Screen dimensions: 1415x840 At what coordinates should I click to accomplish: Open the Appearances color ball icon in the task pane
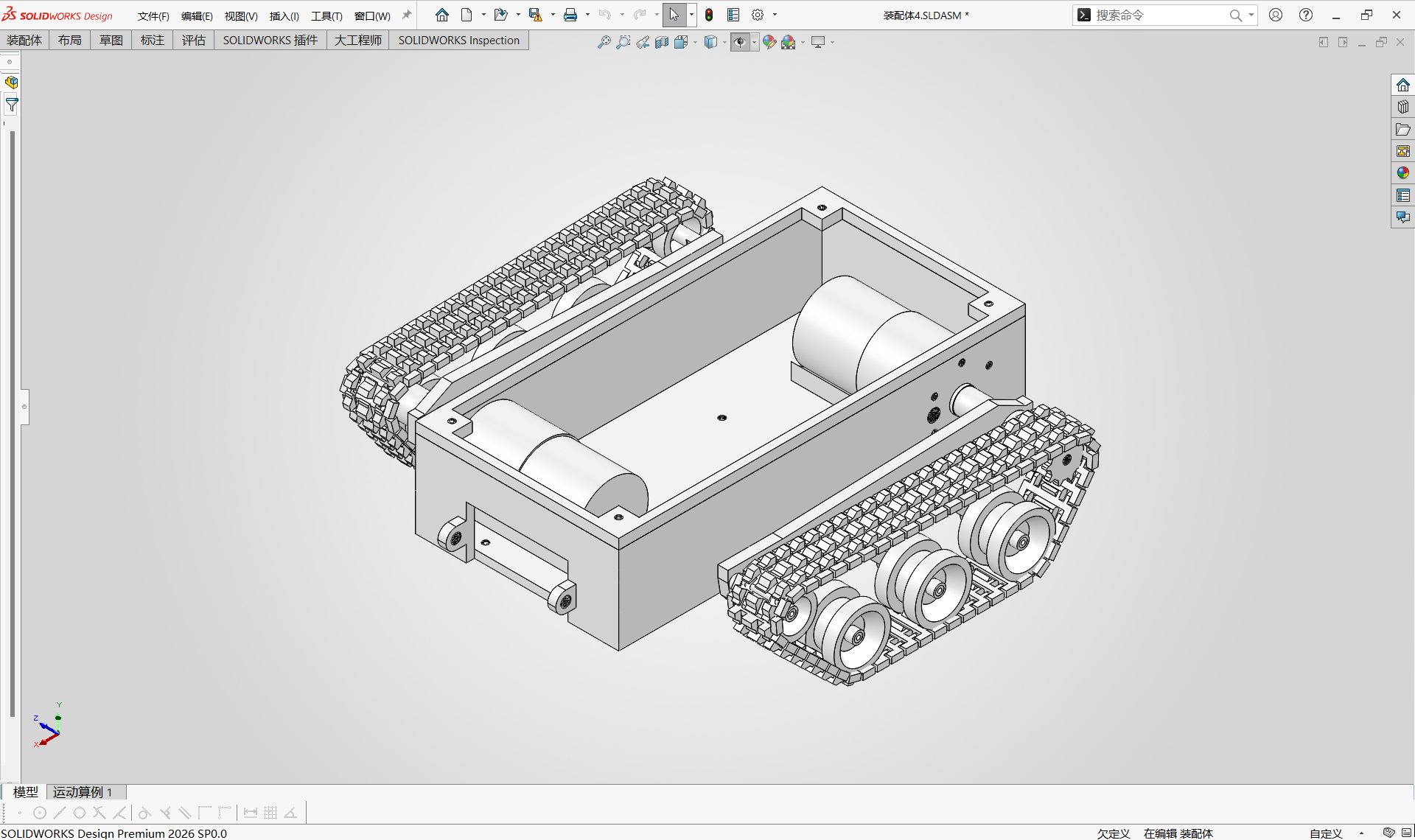tap(1403, 172)
